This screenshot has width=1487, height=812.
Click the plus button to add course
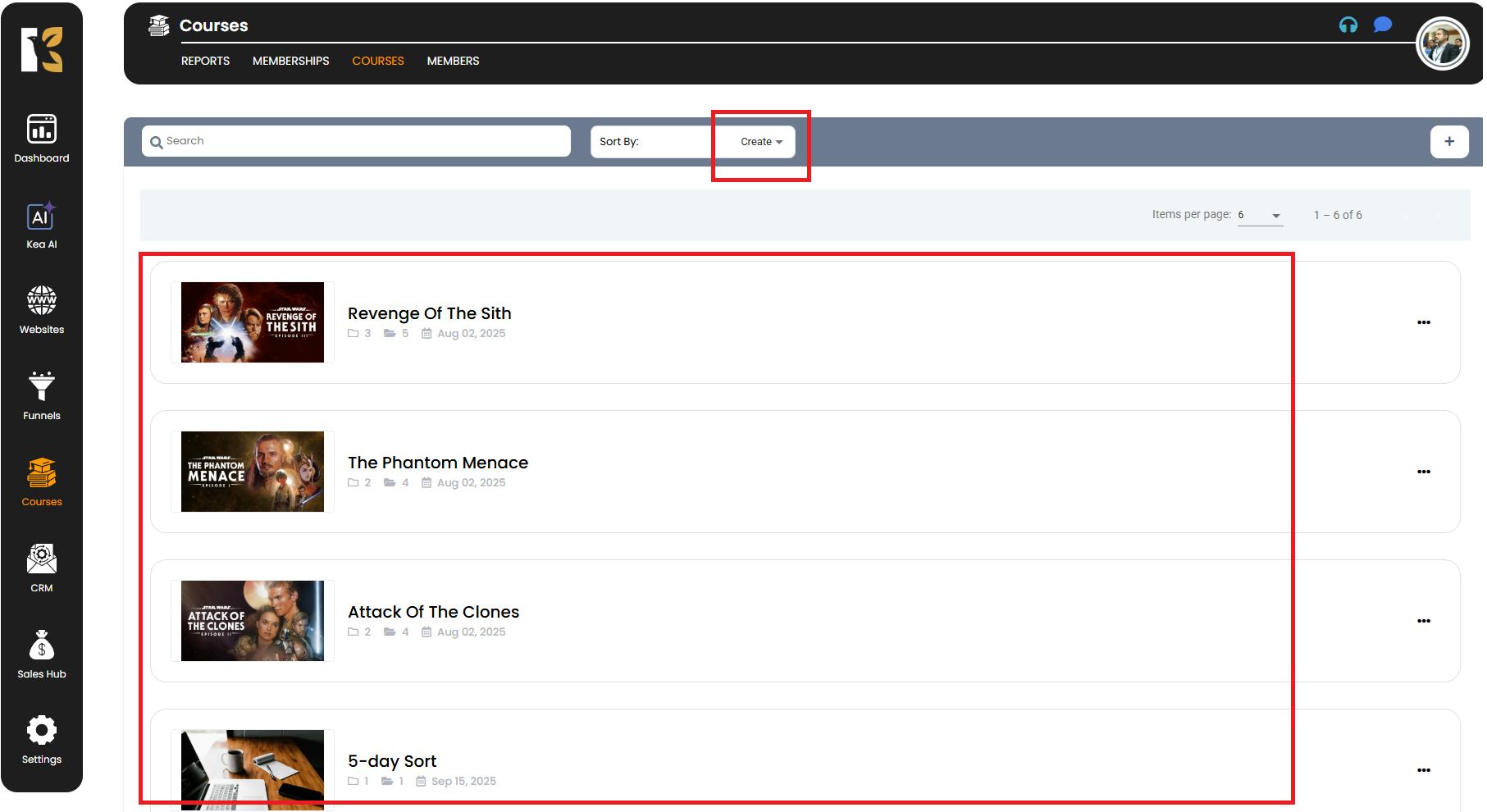[x=1448, y=141]
